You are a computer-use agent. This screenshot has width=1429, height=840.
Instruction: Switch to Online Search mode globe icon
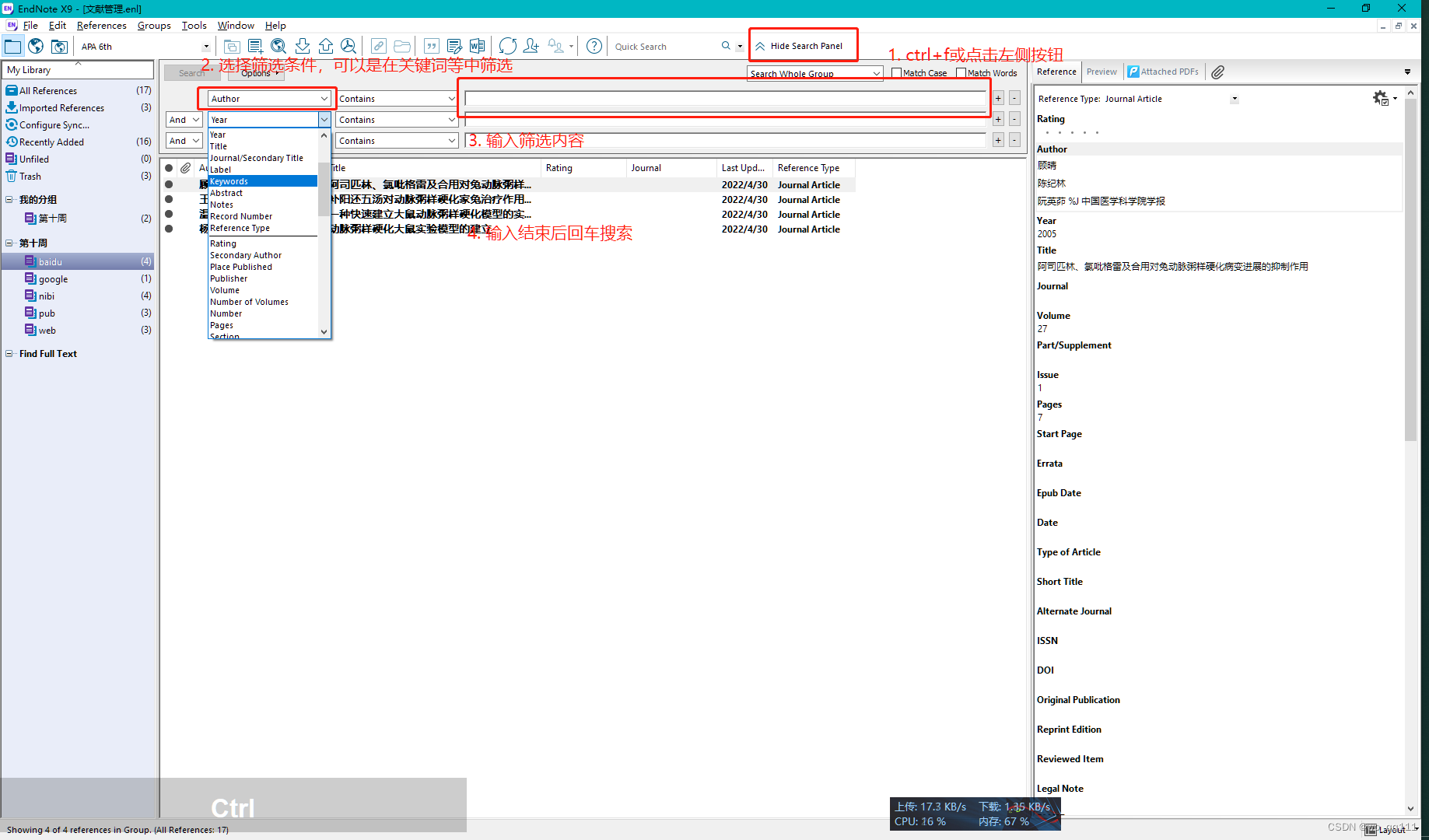coord(36,47)
